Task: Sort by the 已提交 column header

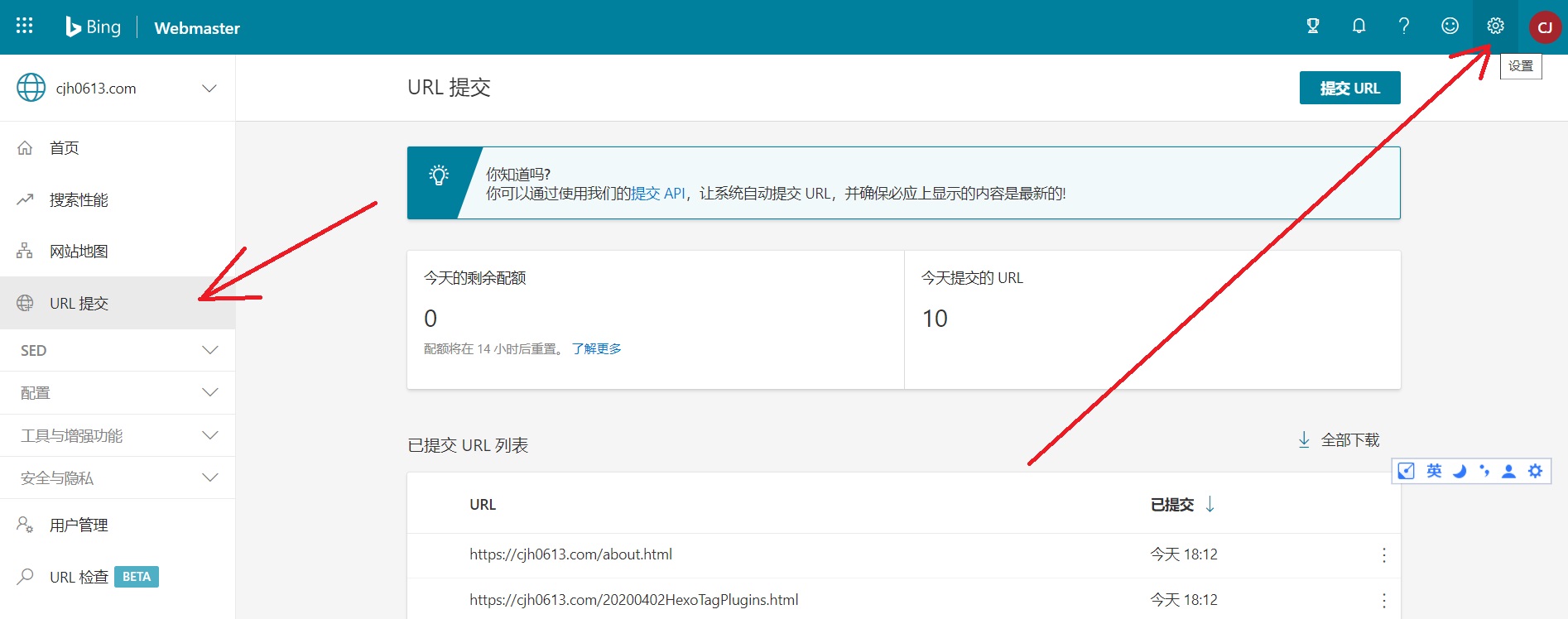Action: click(x=1171, y=505)
